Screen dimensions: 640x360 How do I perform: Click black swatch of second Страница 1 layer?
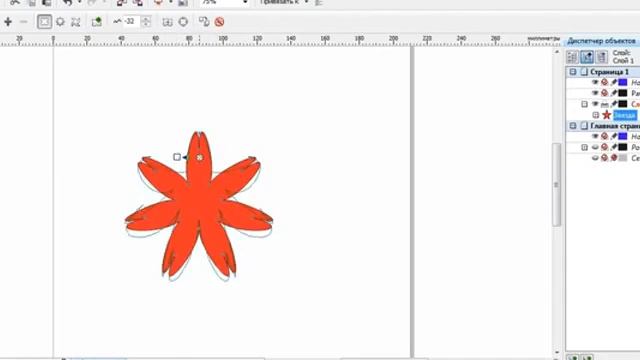click(622, 93)
